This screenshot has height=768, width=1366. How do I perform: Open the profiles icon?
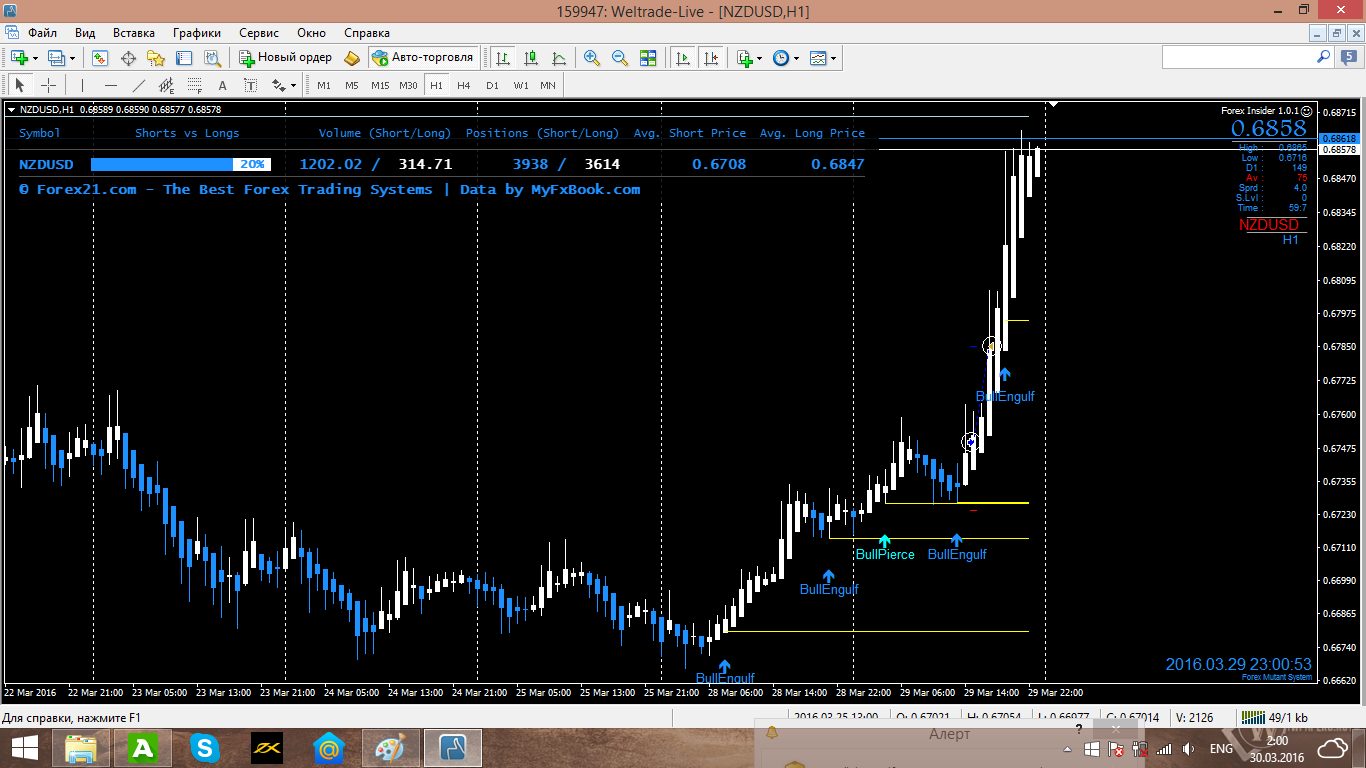click(x=56, y=58)
